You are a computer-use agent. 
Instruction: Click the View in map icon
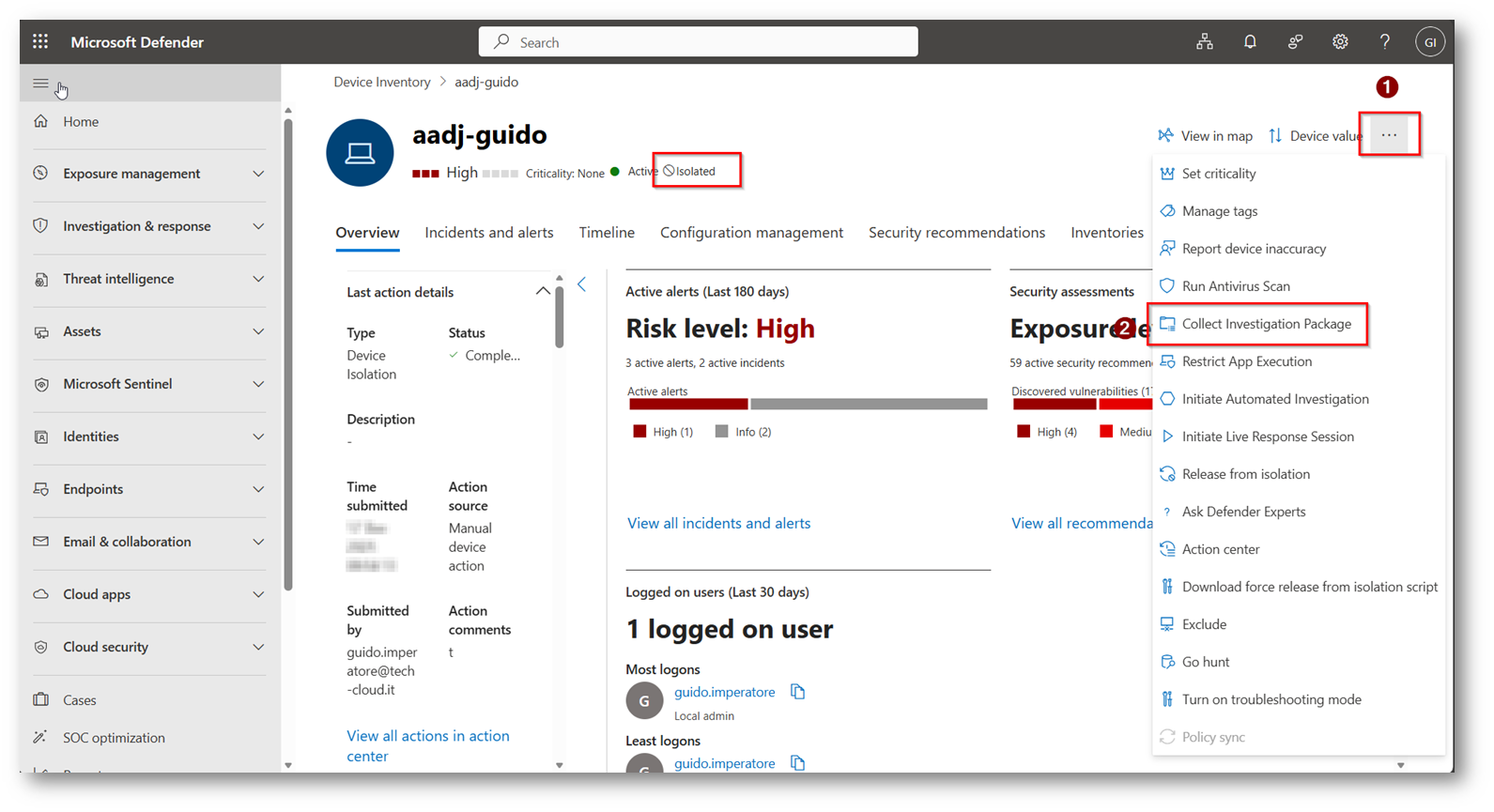coord(1165,135)
